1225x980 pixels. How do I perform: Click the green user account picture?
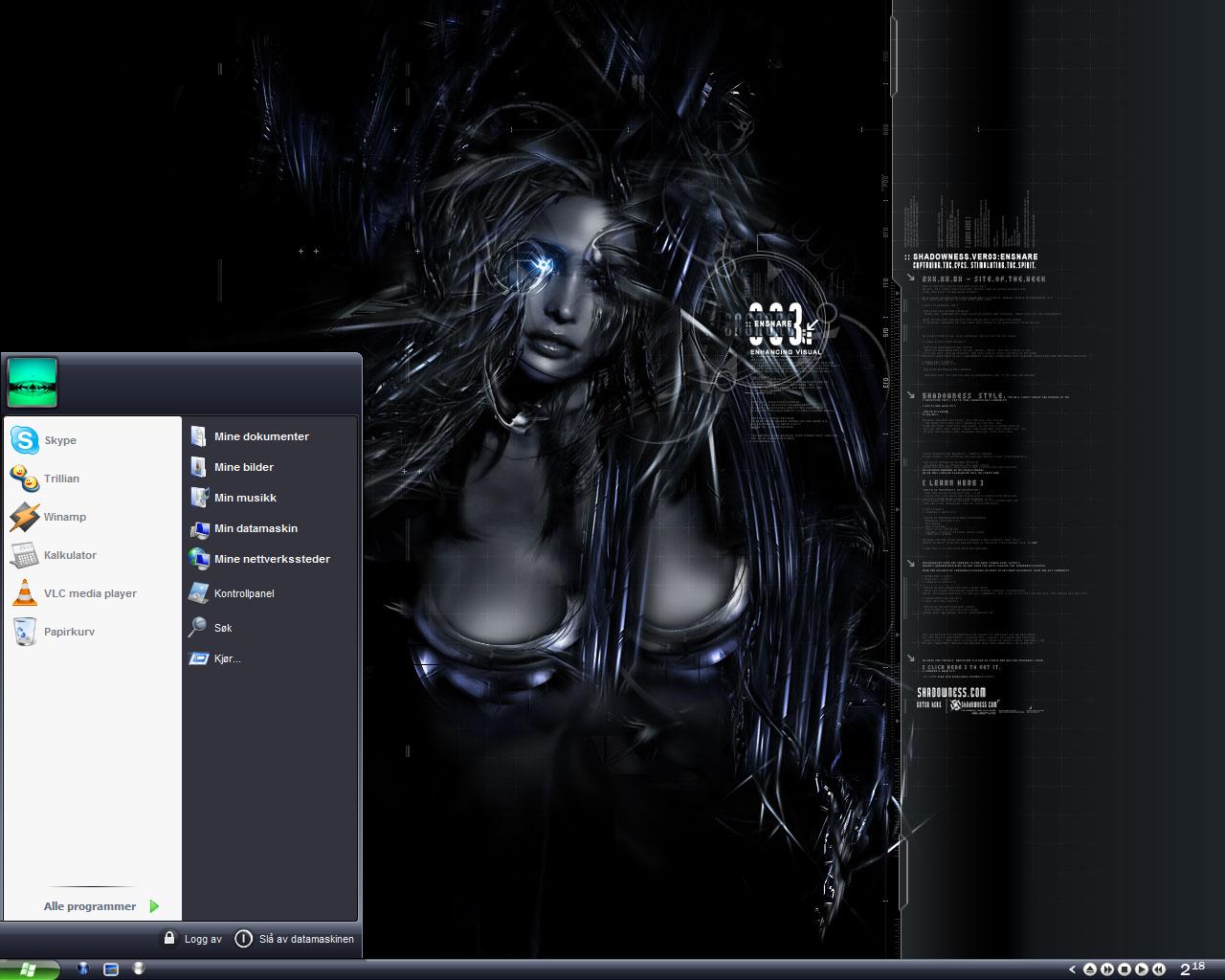[33, 382]
